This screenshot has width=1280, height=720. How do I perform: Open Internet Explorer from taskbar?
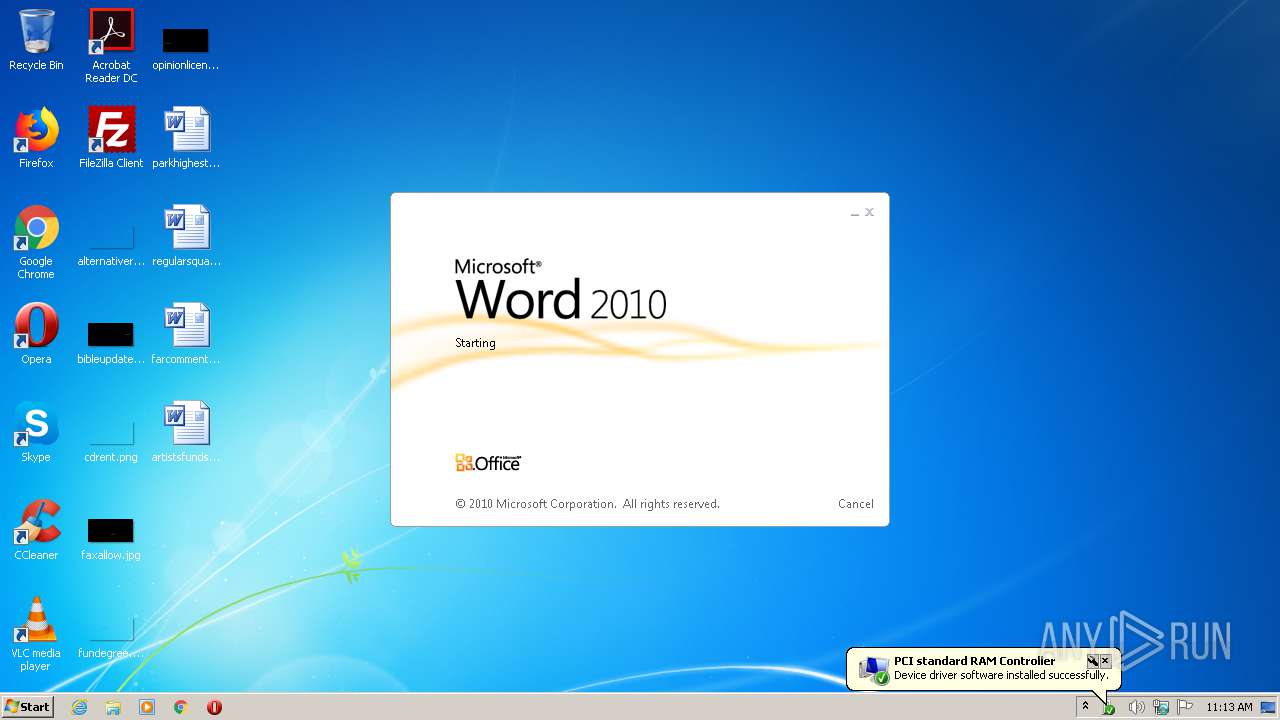click(80, 707)
